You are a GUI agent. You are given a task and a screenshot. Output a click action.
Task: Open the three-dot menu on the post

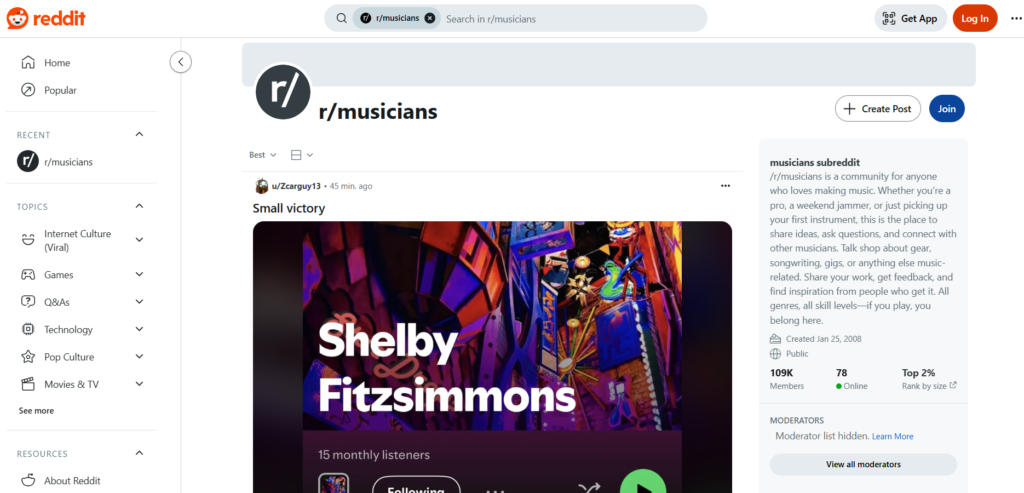725,186
